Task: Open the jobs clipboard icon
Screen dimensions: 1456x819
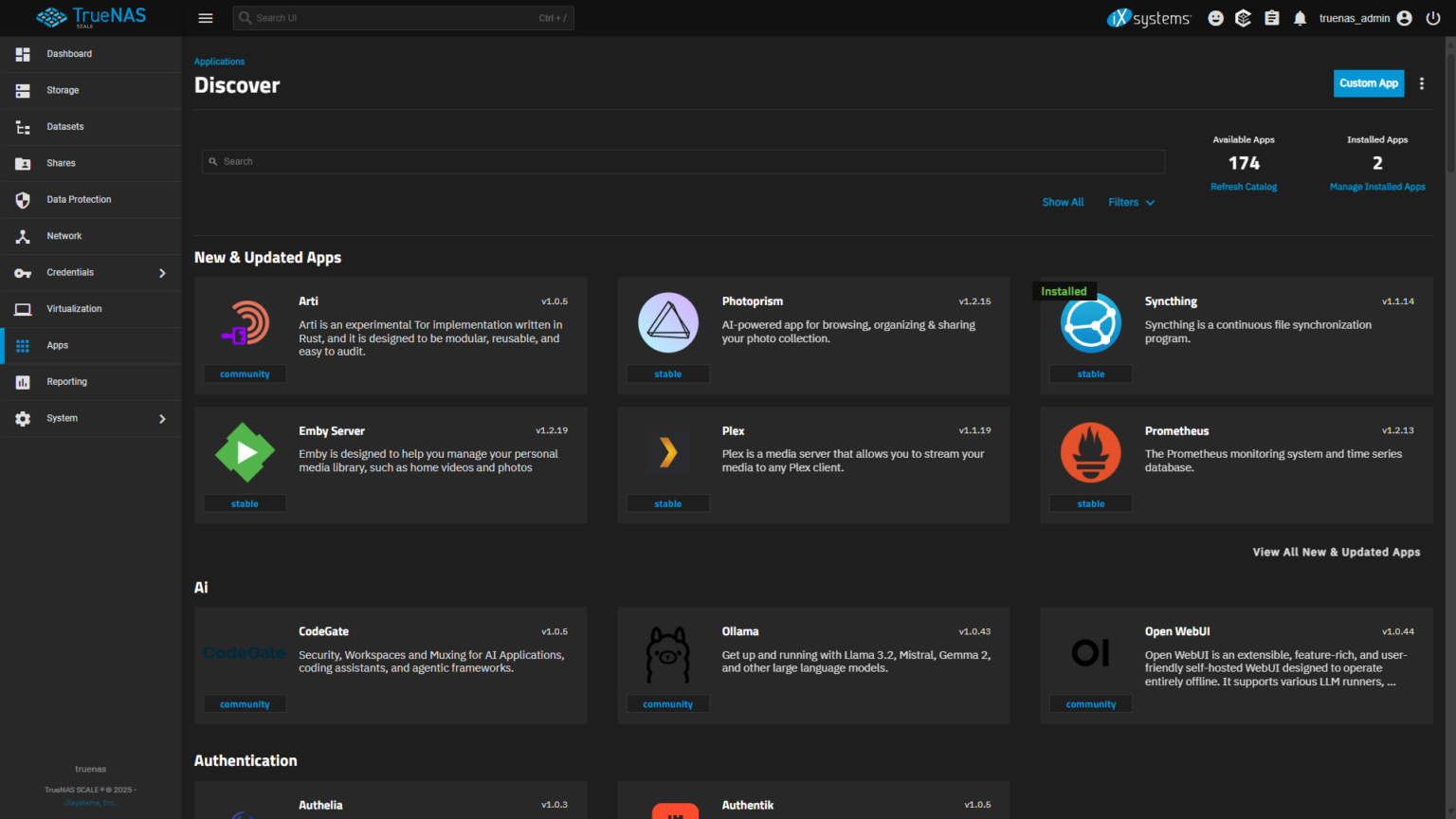Action: [x=1271, y=18]
